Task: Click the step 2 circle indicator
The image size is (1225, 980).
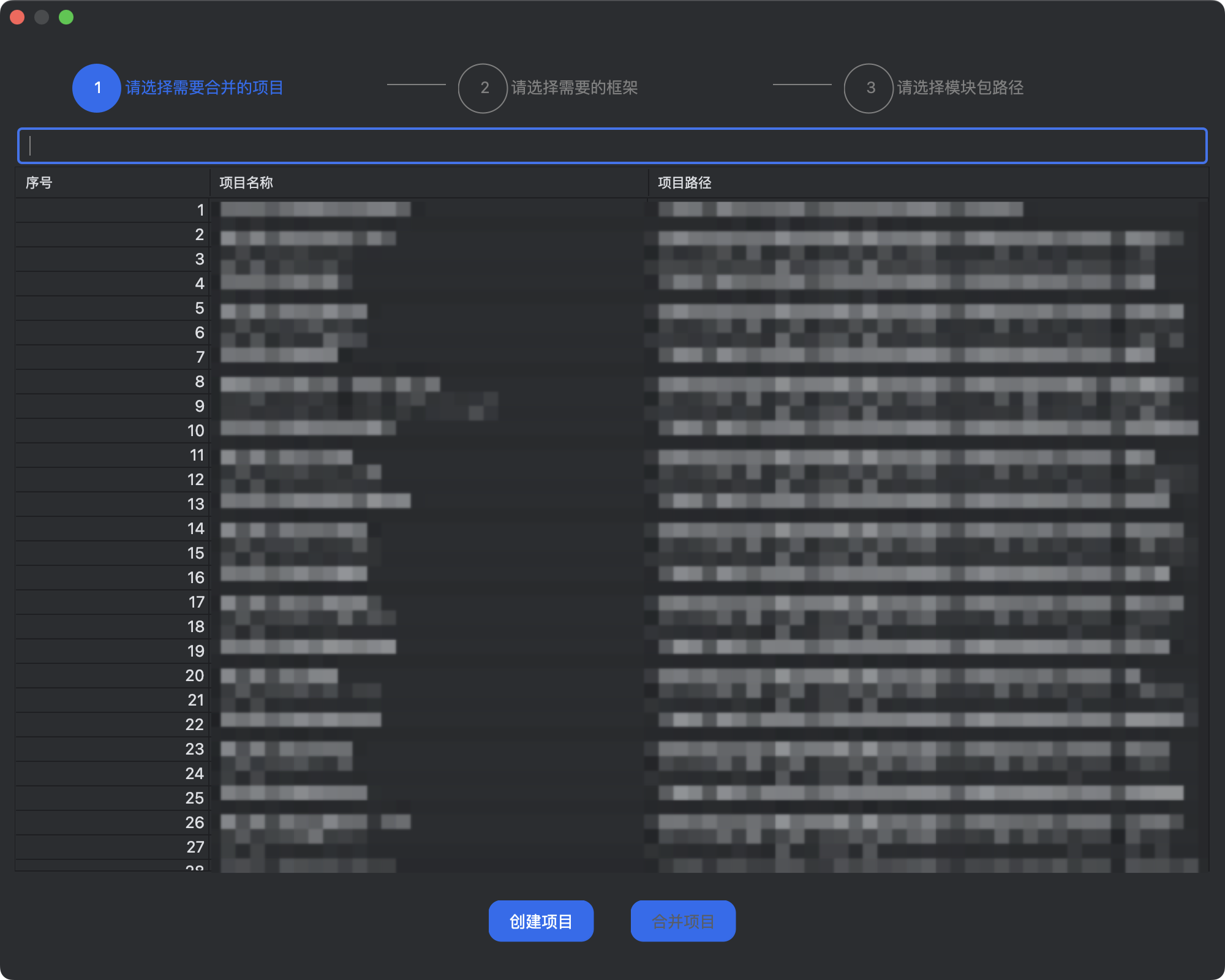Action: [483, 88]
